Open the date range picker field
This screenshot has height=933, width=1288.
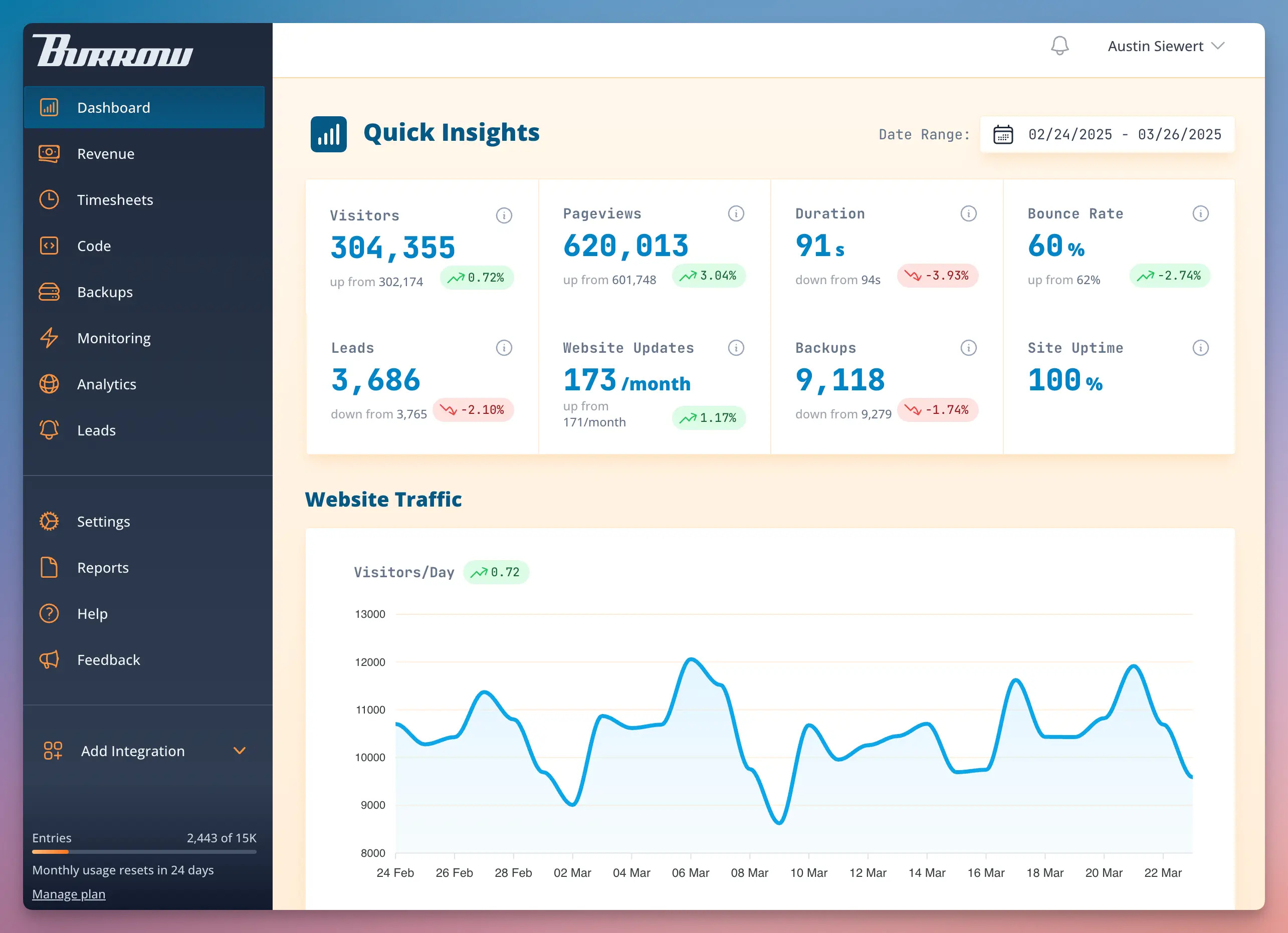1107,135
